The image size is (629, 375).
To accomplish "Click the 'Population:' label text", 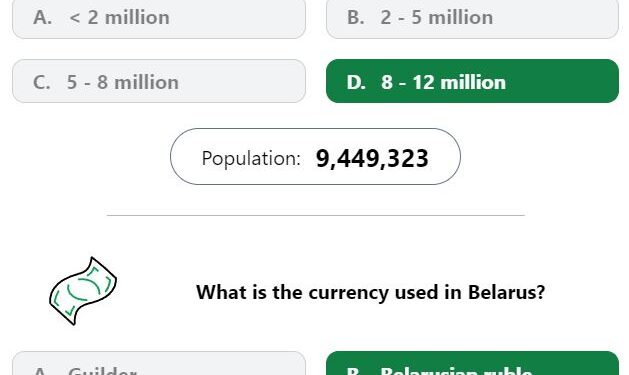I will [x=251, y=158].
